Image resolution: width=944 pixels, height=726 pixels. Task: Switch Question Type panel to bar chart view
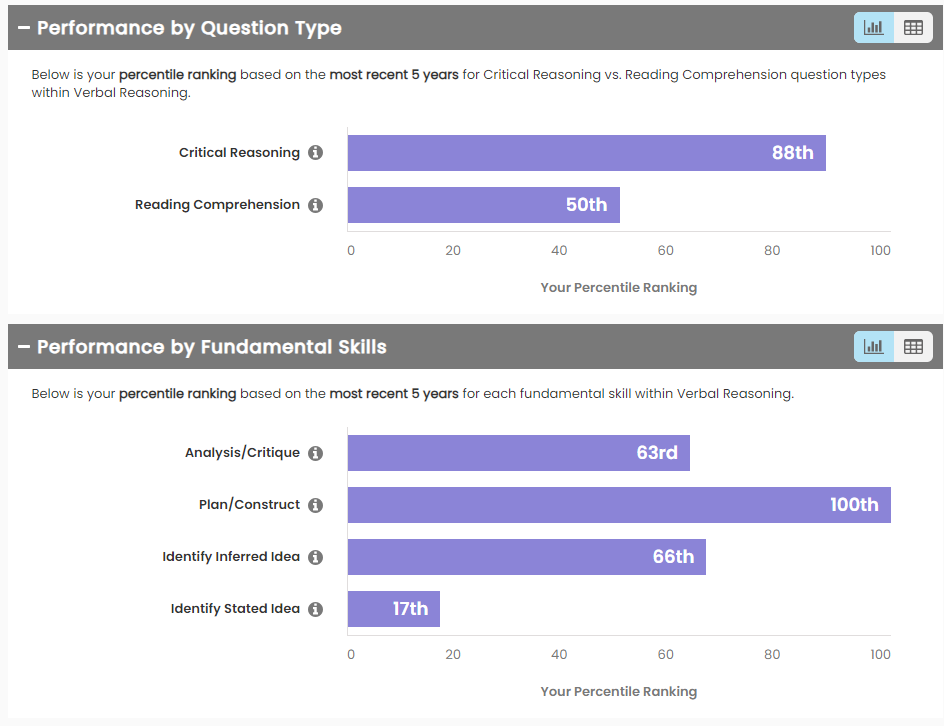(874, 28)
